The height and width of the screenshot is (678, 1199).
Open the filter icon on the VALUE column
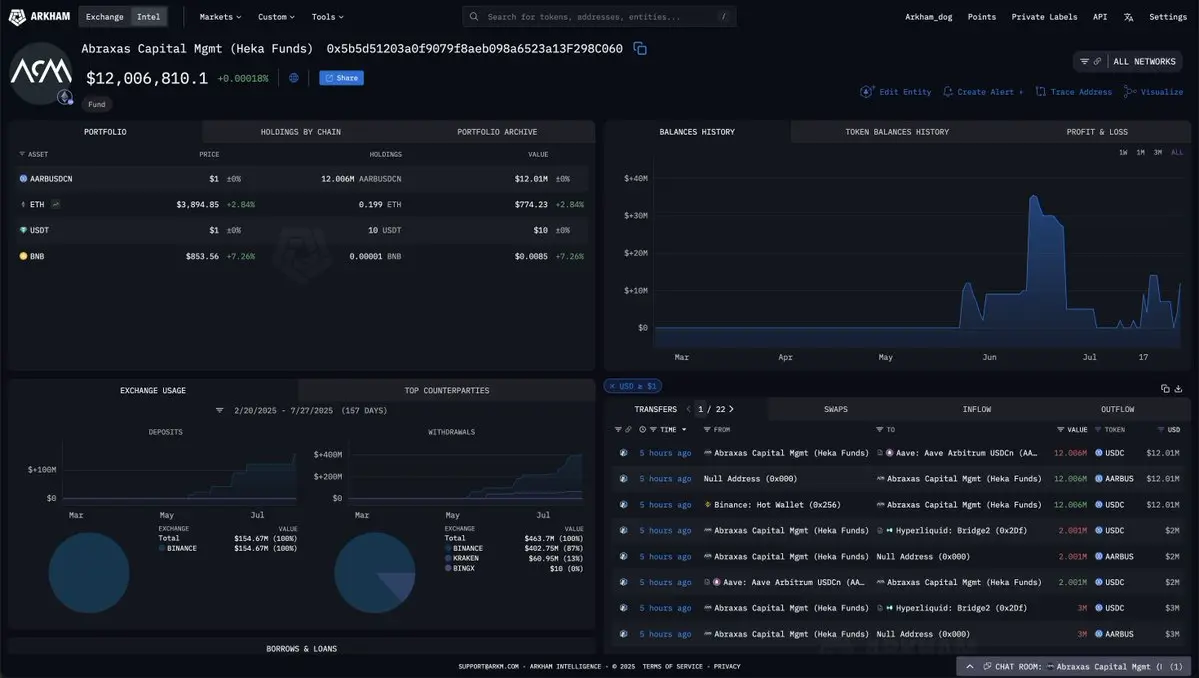(x=1061, y=430)
